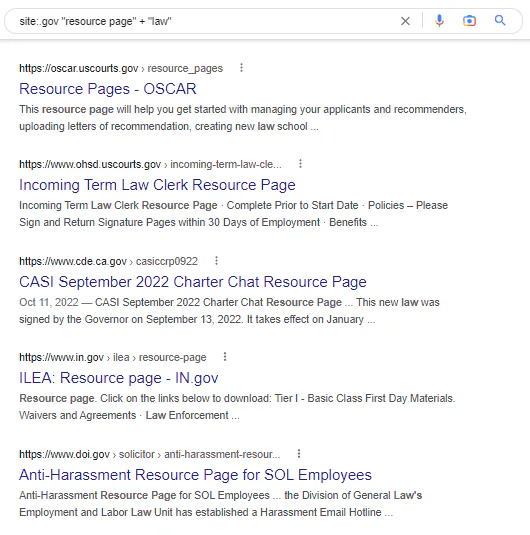Click the https://www.cde.ca.gov casiccrp0922 breadcrumb

108,261
